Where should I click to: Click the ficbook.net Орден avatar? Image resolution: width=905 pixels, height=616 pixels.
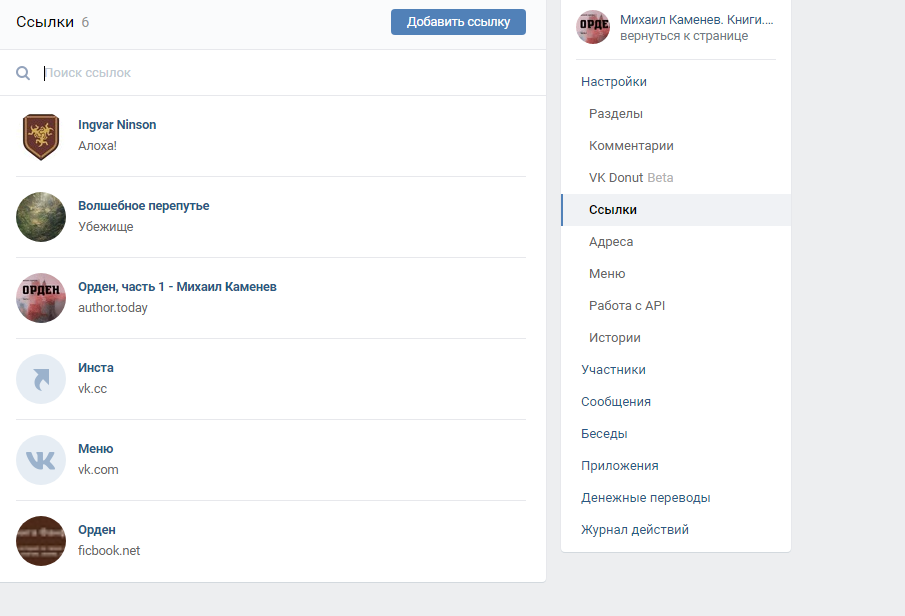click(41, 541)
